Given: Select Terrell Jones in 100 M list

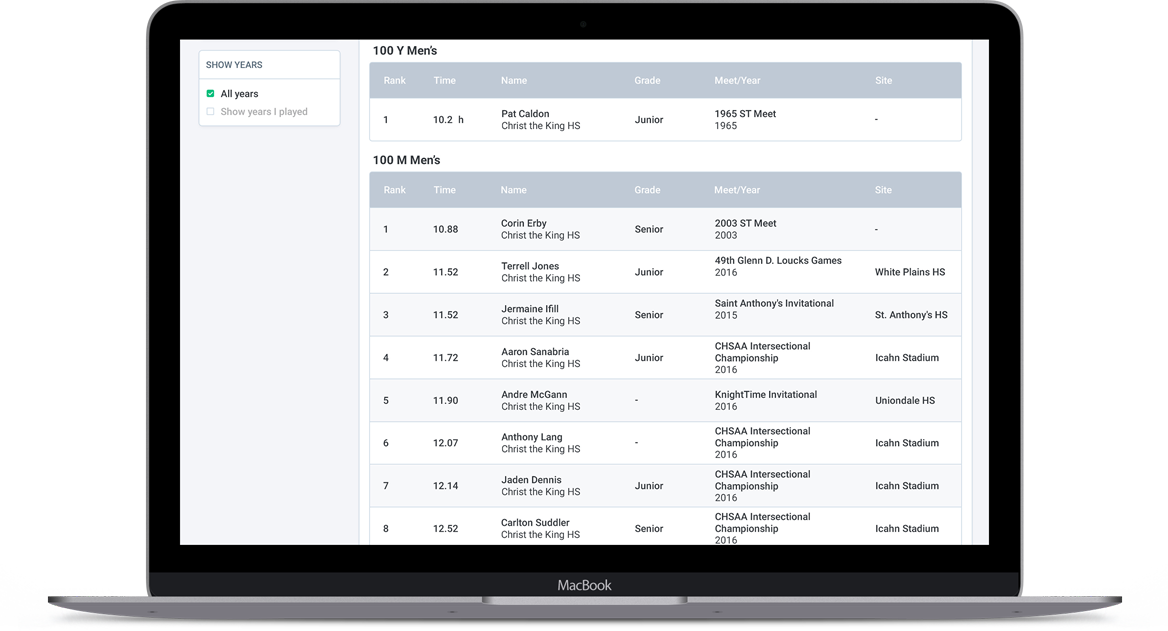Looking at the screenshot, I should [530, 266].
